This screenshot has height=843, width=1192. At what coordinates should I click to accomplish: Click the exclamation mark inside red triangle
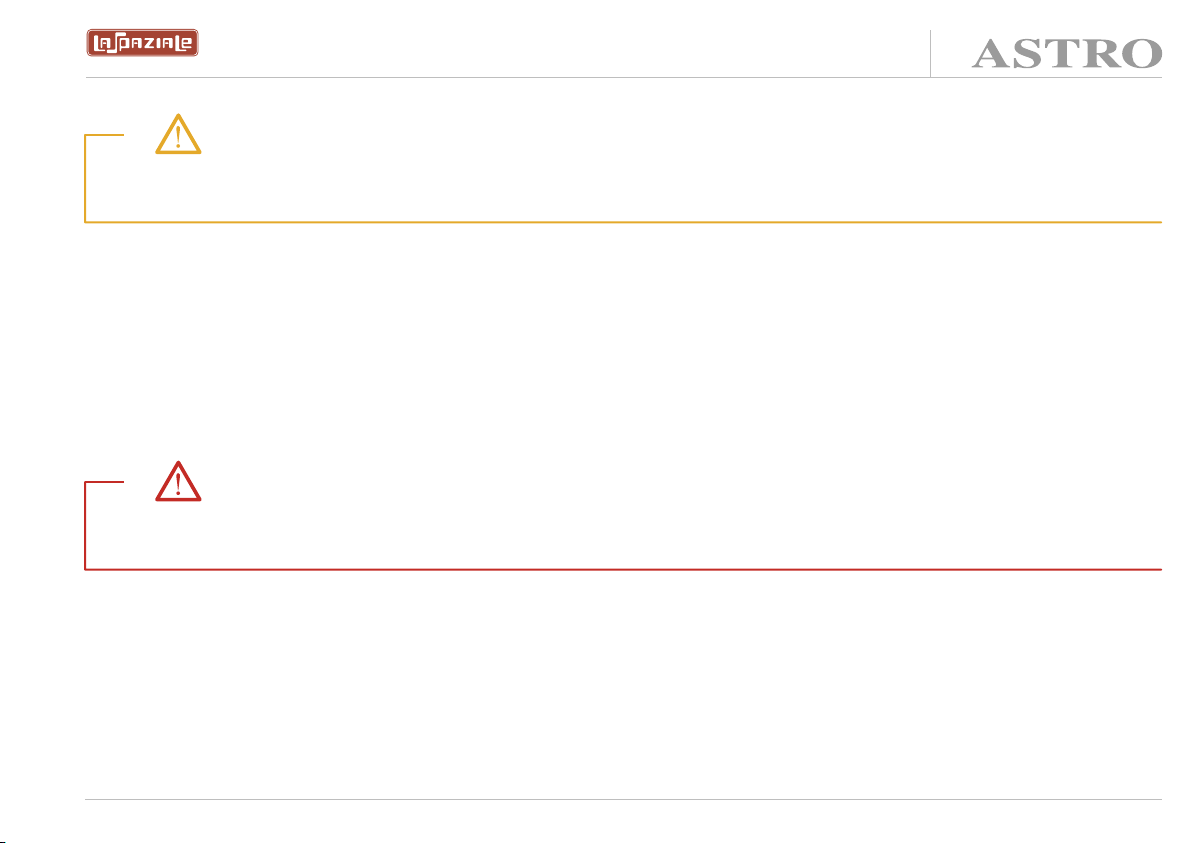point(178,485)
